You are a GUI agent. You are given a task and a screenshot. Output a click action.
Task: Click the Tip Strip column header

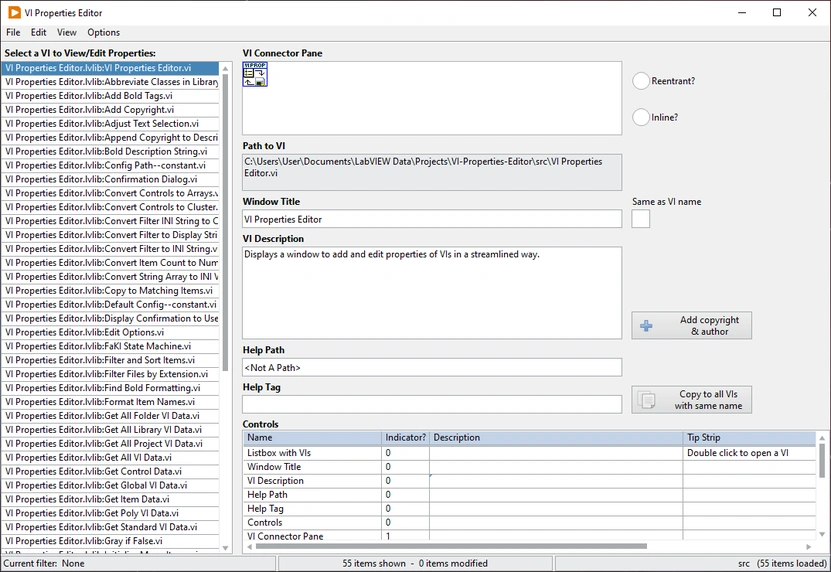[749, 437]
